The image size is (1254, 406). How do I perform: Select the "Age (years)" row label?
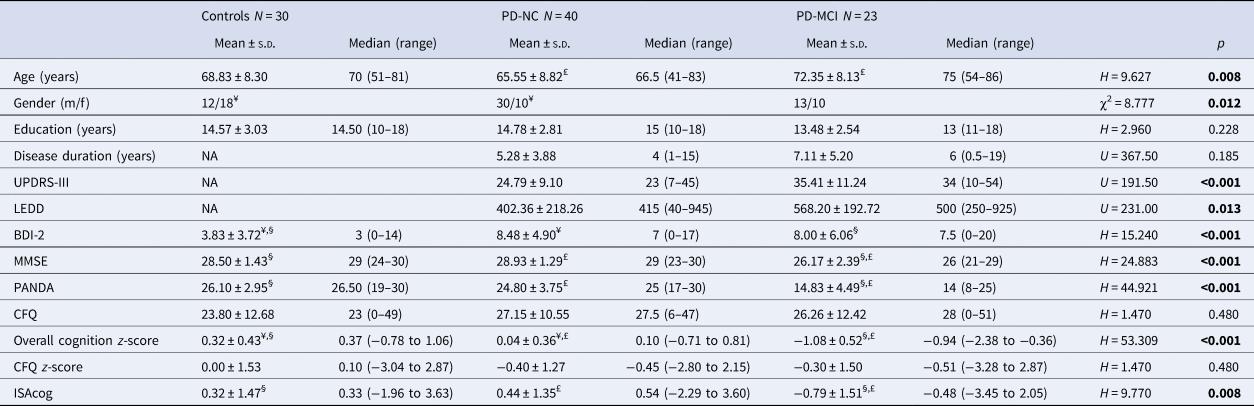coord(48,76)
